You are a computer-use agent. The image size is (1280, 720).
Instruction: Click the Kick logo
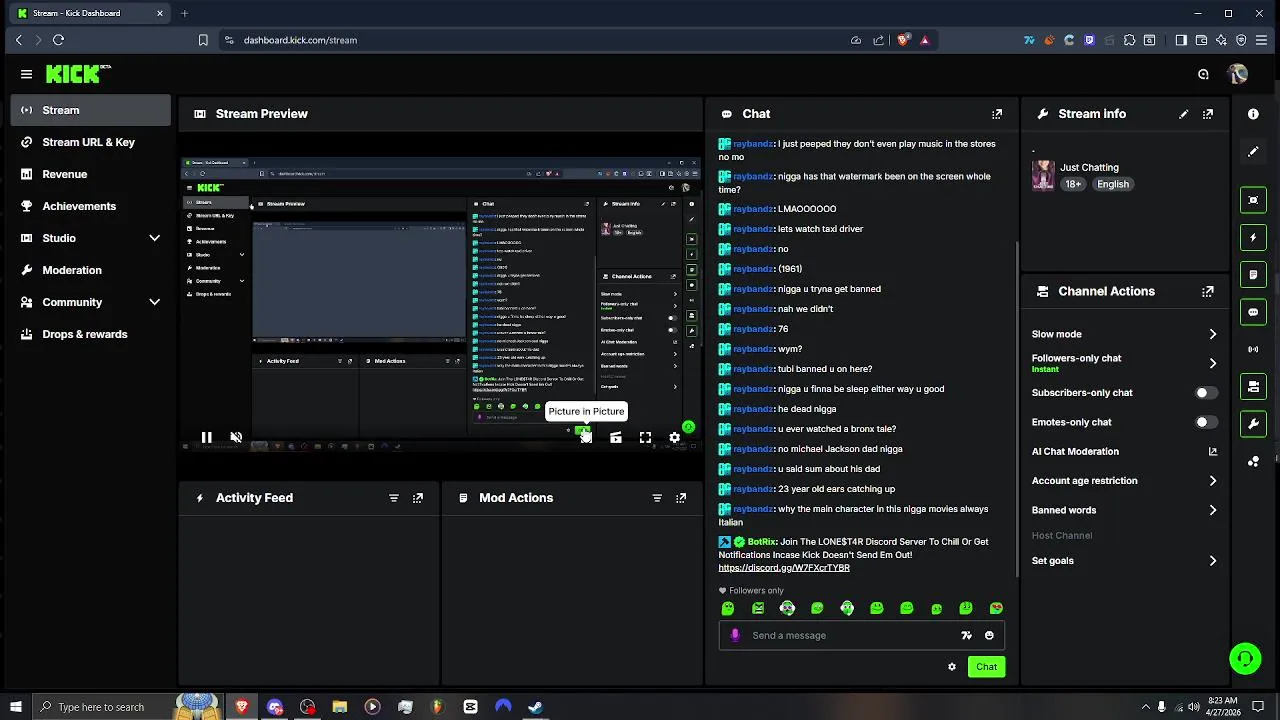tap(78, 74)
